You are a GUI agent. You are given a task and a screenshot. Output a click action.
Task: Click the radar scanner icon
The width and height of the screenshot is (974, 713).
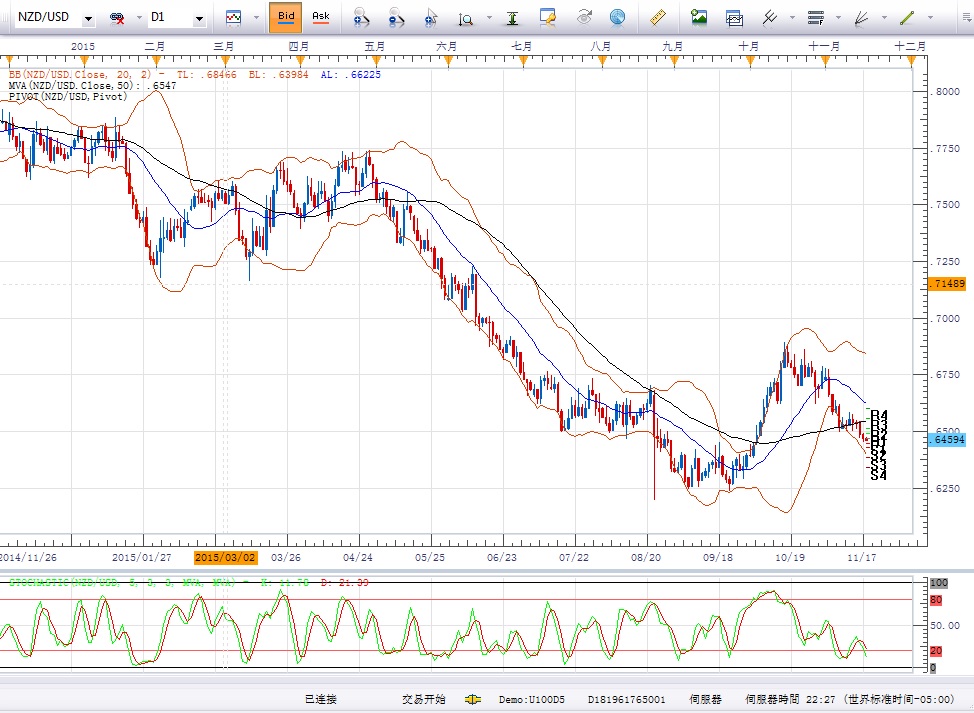click(x=617, y=17)
